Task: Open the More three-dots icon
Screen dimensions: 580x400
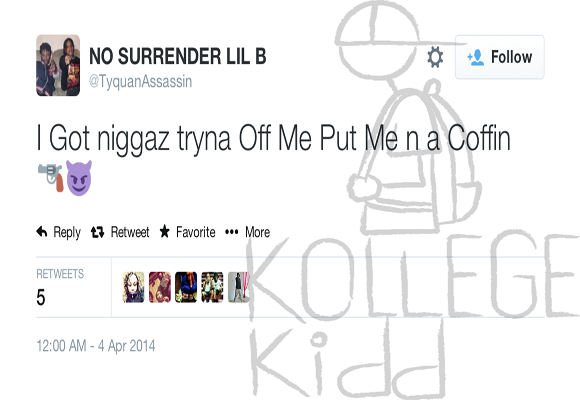Action: [232, 232]
